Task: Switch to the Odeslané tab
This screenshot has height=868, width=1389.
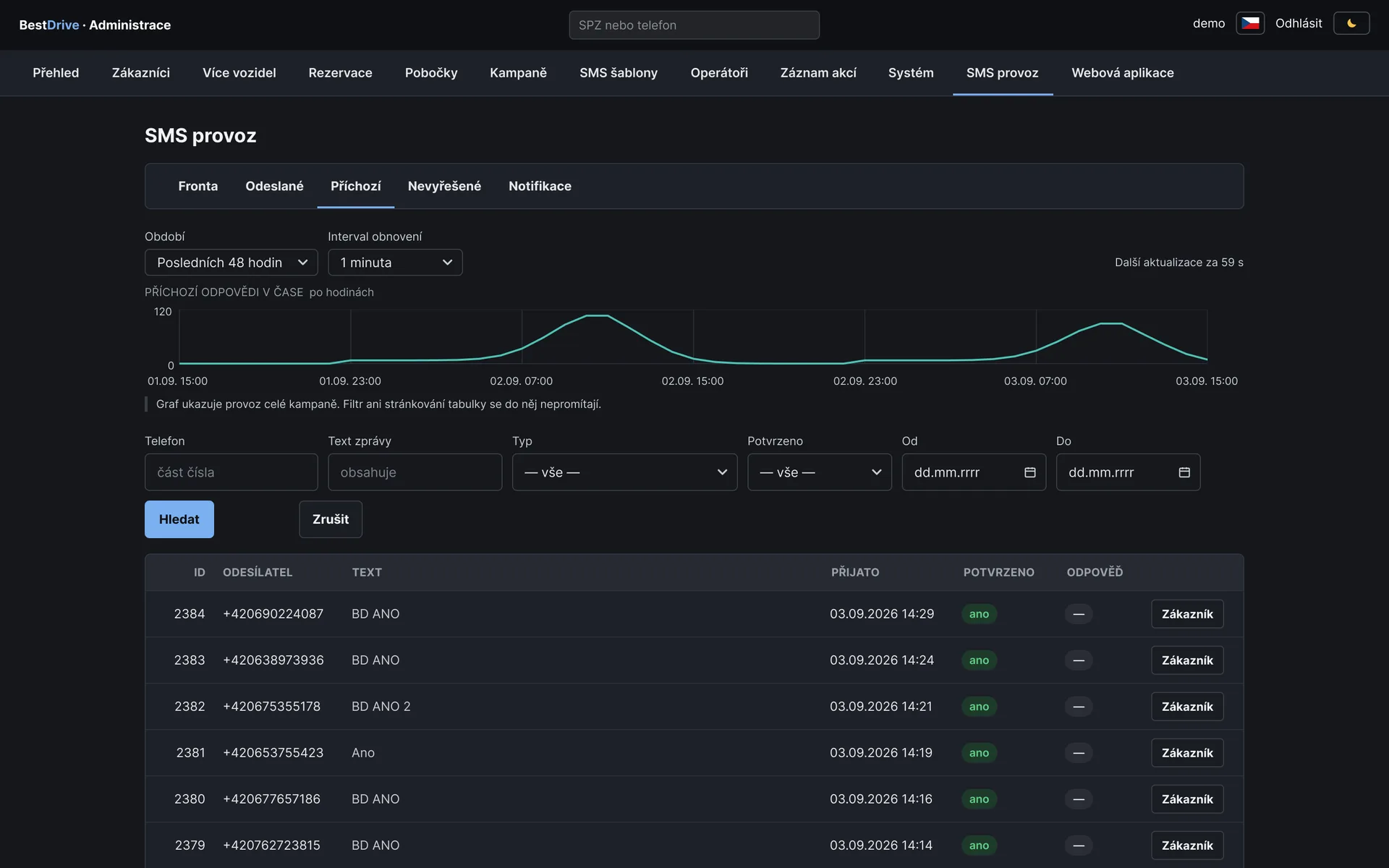Action: pyautogui.click(x=274, y=186)
